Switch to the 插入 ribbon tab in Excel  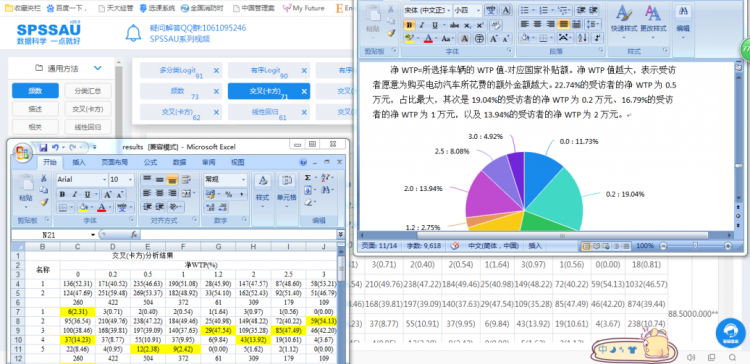[x=78, y=163]
